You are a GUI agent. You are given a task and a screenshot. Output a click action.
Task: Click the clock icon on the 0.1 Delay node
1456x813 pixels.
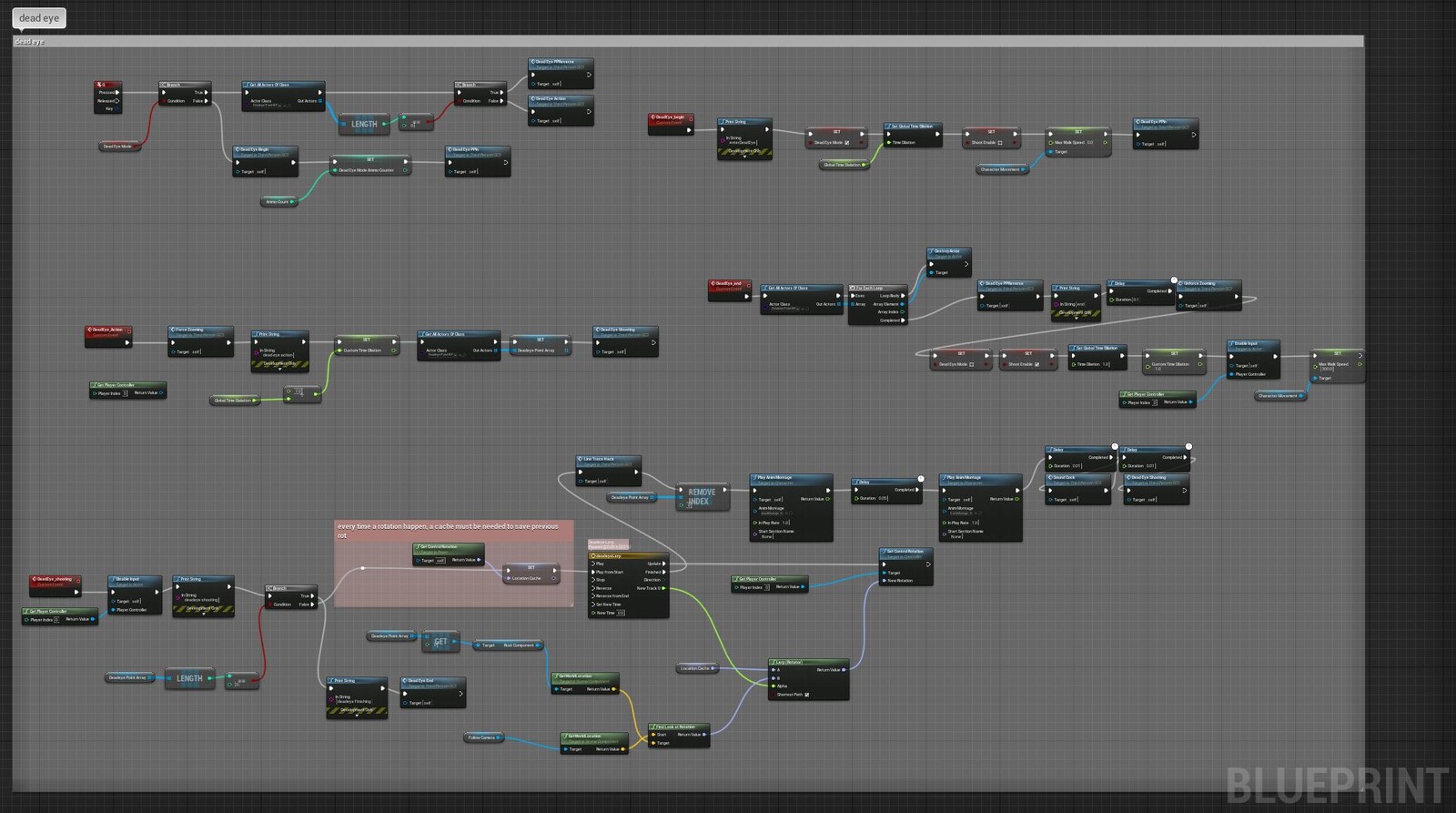pyautogui.click(x=1173, y=280)
